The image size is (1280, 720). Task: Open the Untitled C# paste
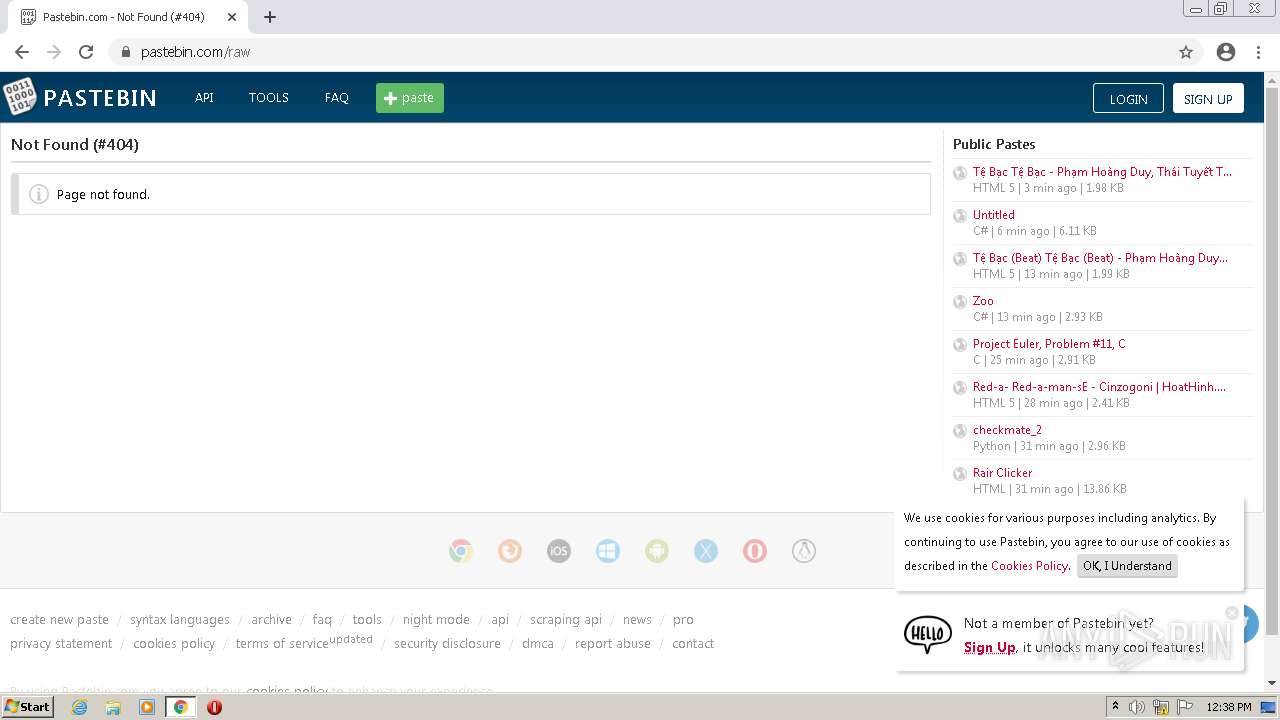(994, 215)
